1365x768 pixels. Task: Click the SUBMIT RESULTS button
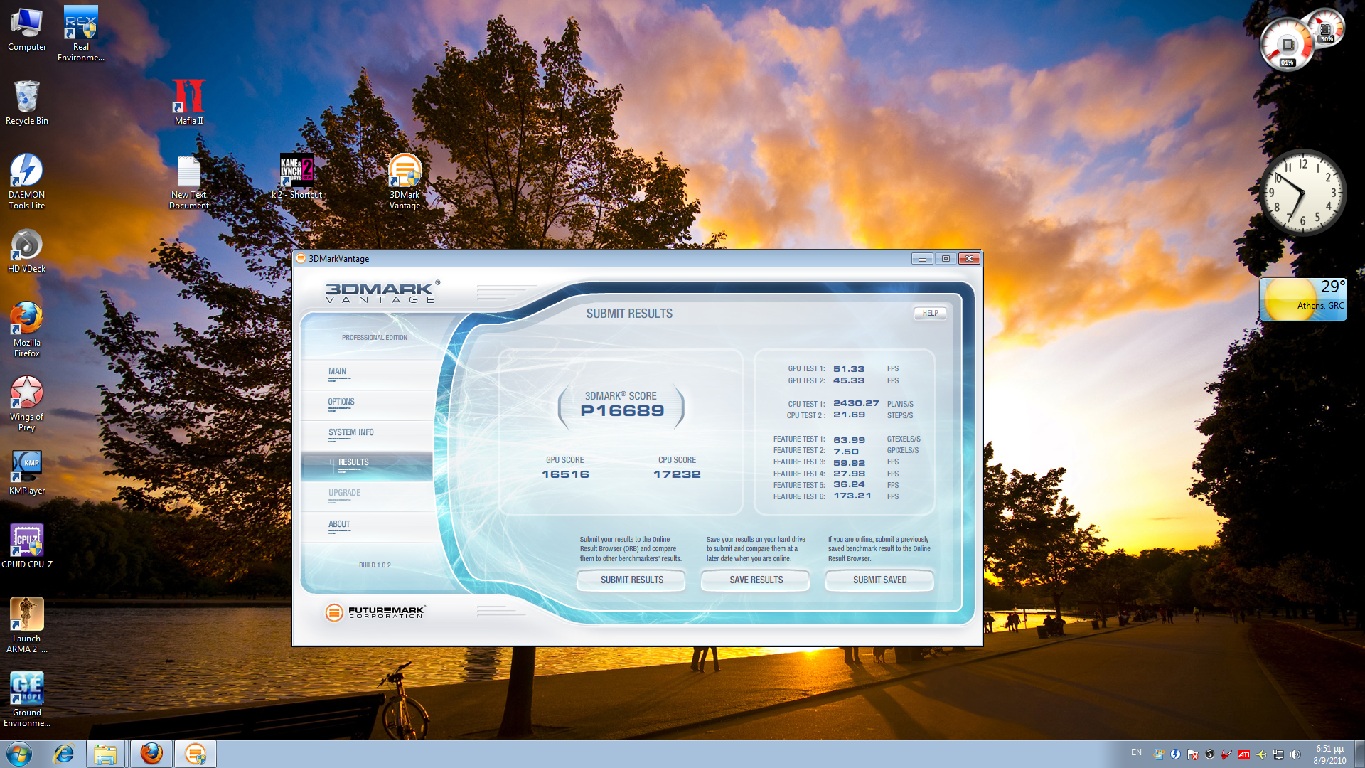[632, 580]
